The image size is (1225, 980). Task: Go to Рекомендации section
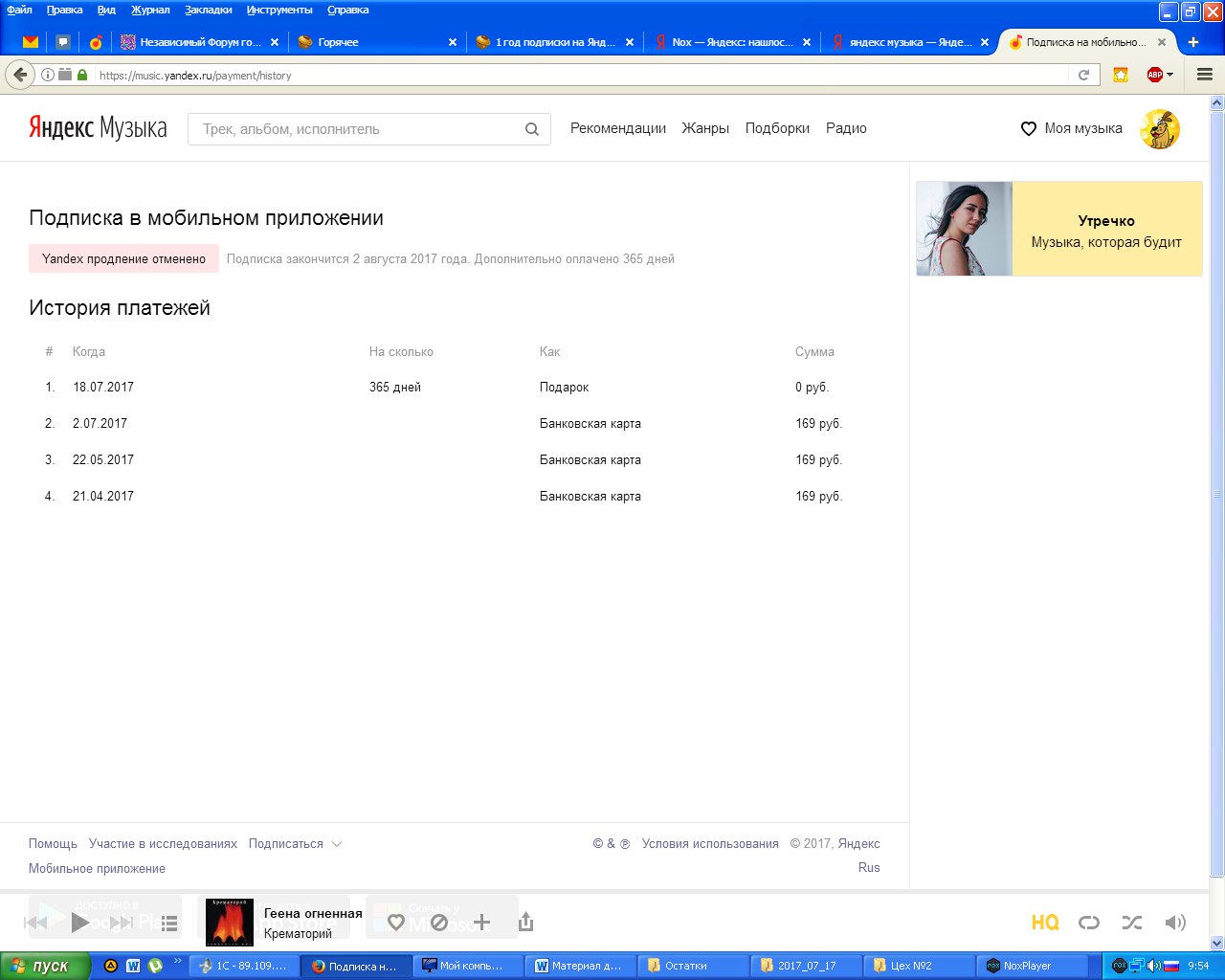click(618, 128)
